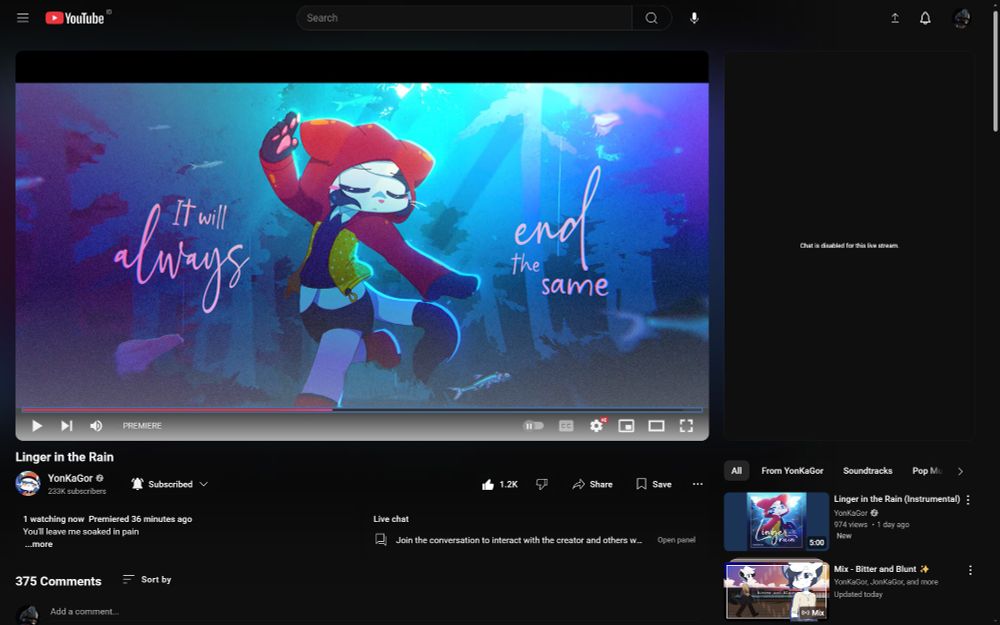Open Sort by comments menu
This screenshot has width=1000, height=625.
(147, 579)
